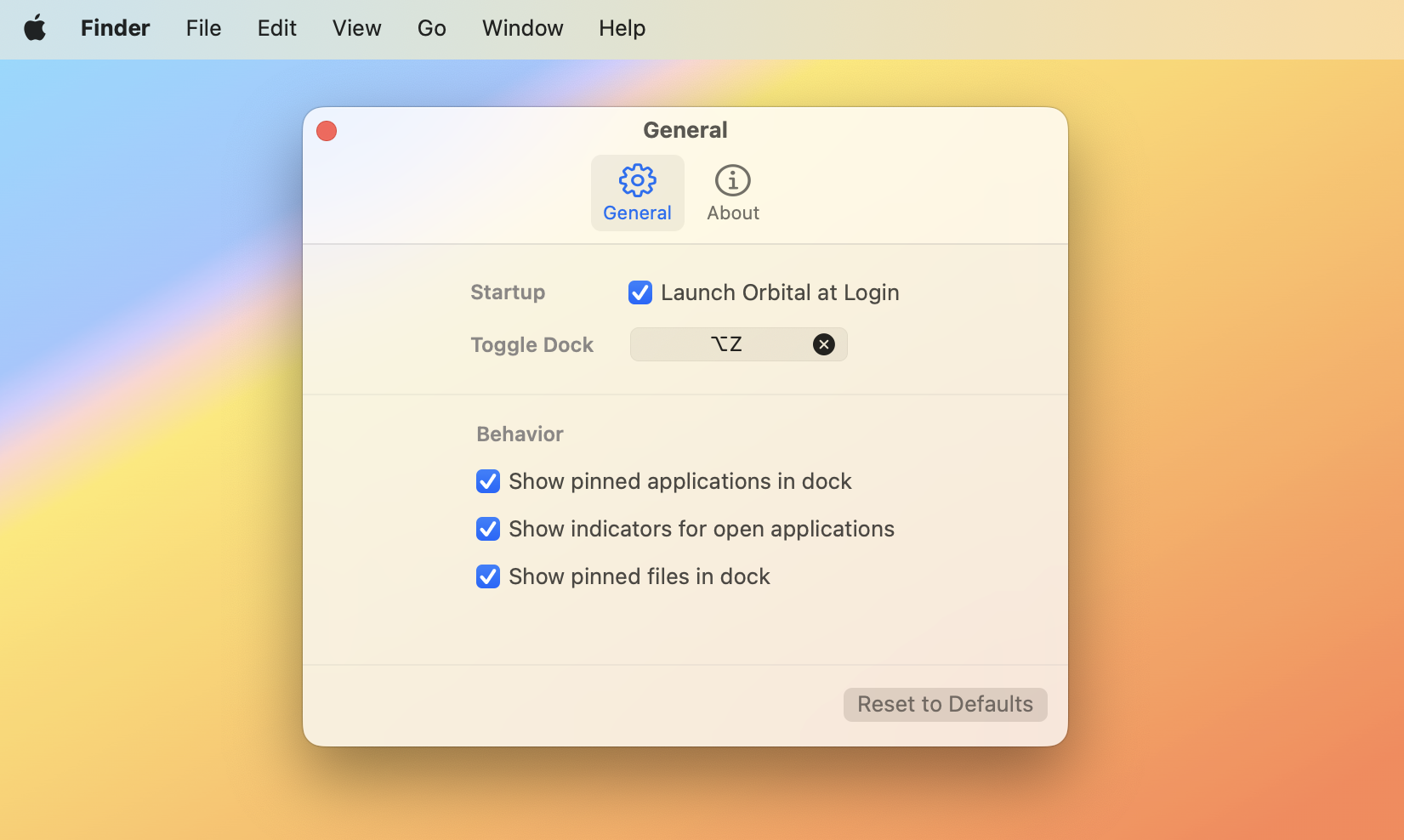This screenshot has height=840, width=1404.
Task: Open the About tab
Action: pos(733,193)
